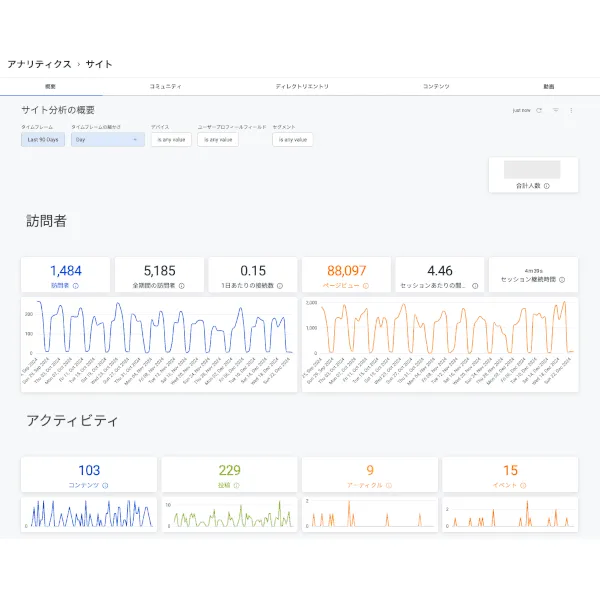Screen dimensions: 600x600
Task: Click the アナリティクス breadcrumb link
Action: tap(39, 64)
